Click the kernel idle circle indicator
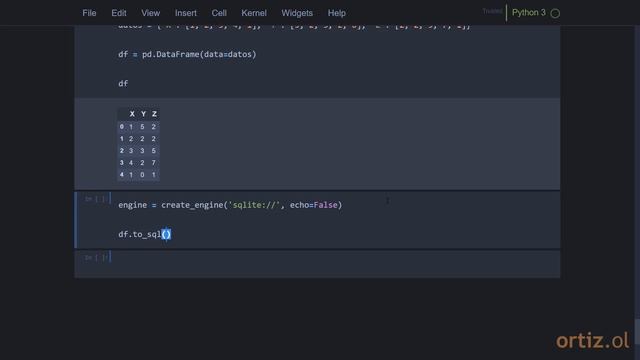This screenshot has height=360, width=640. 555,13
